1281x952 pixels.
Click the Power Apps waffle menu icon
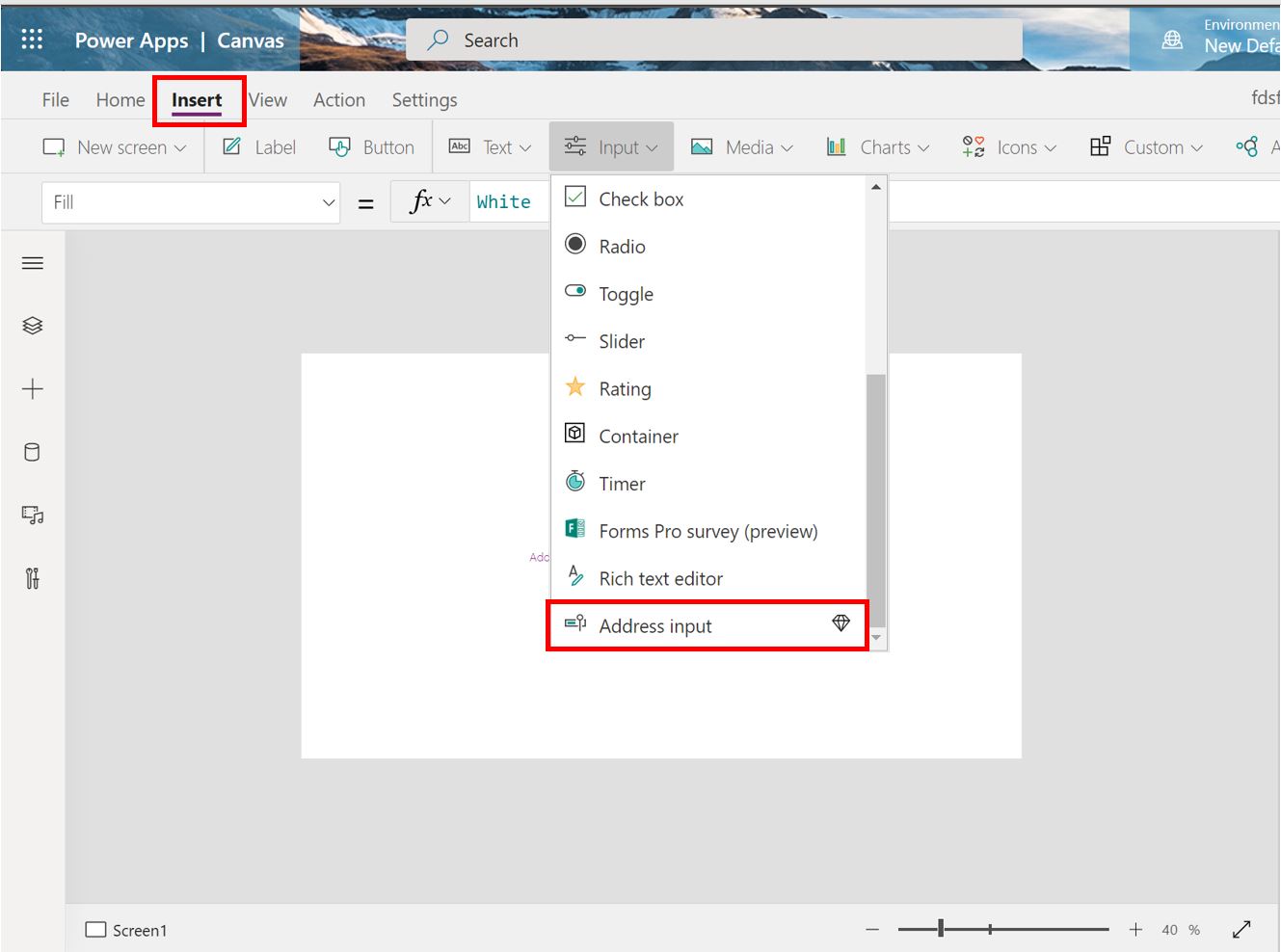click(x=32, y=40)
